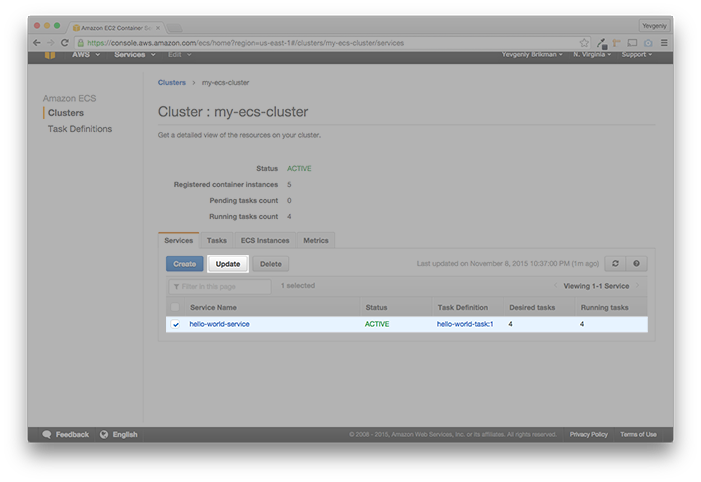
Task: Expand the Services dropdown
Action: pos(135,55)
